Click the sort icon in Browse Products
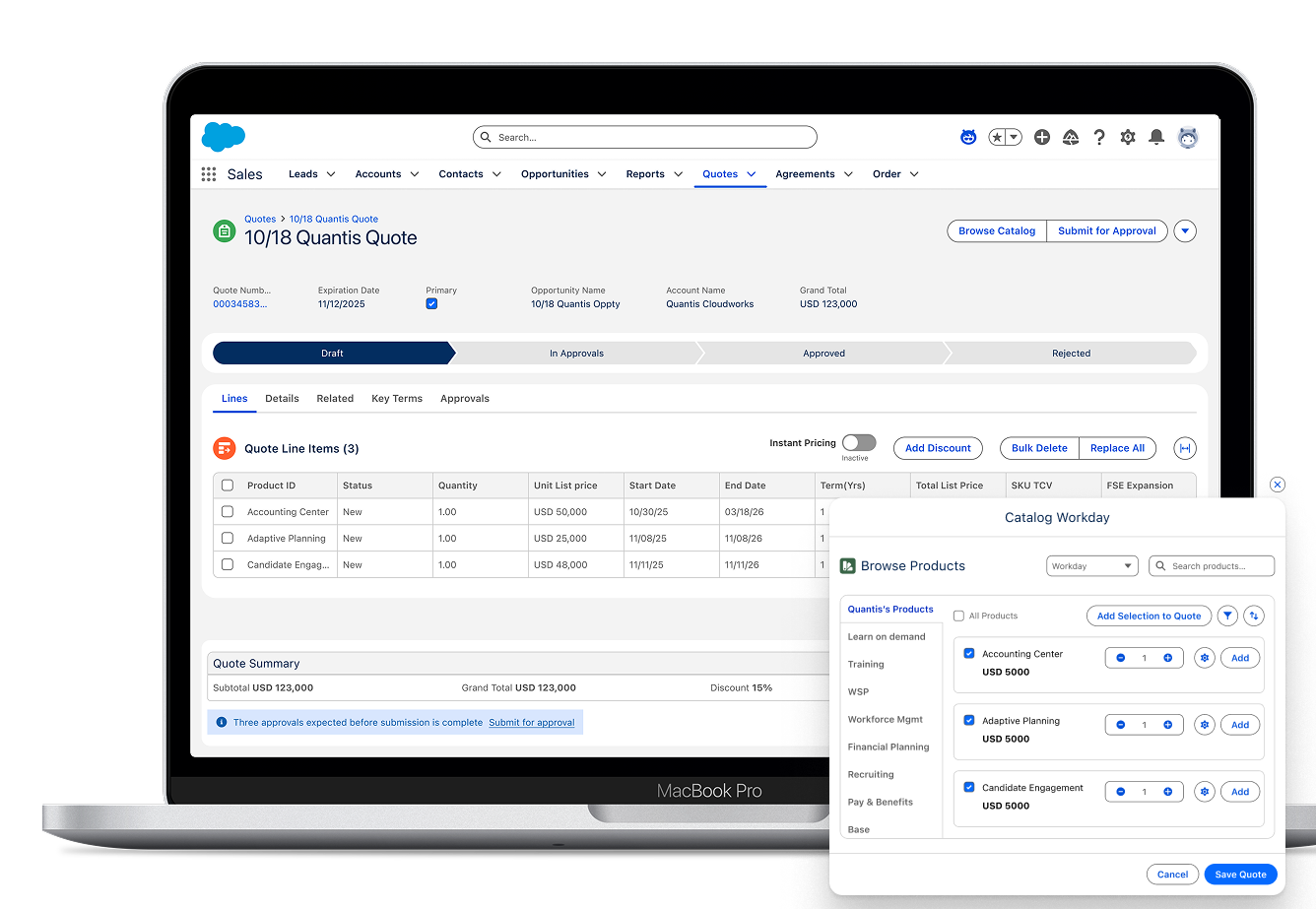 pos(1254,616)
